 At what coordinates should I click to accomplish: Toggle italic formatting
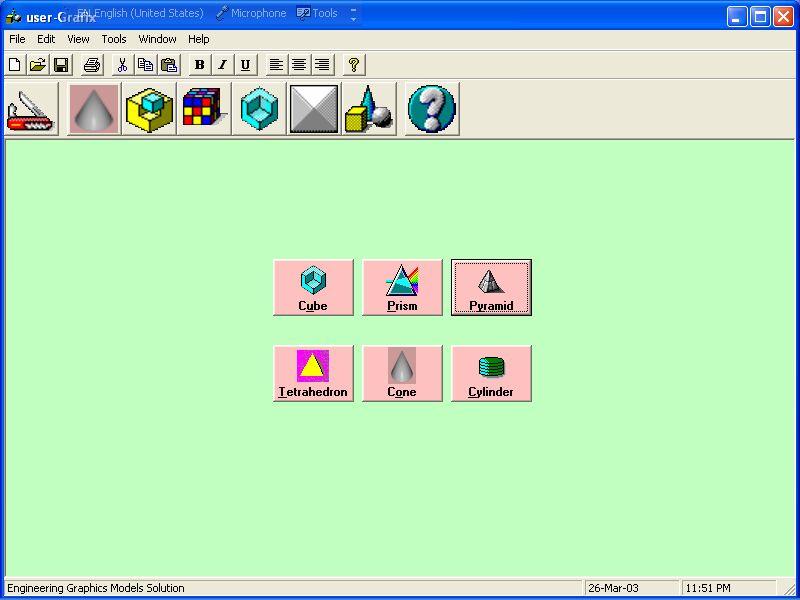click(222, 65)
